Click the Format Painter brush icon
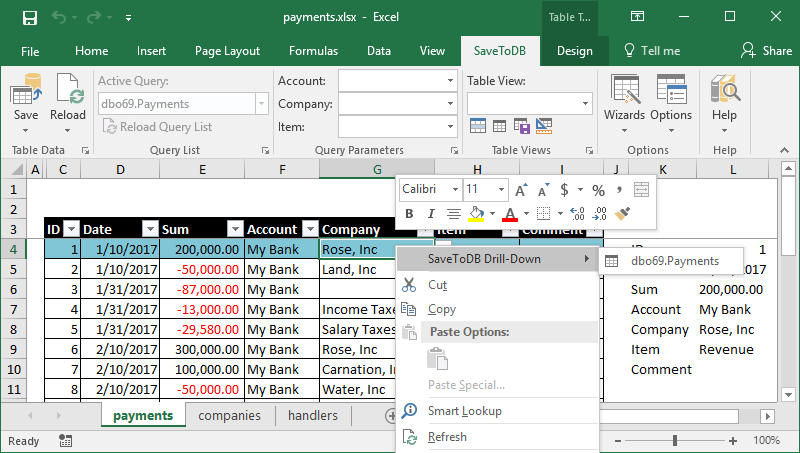The image size is (800, 453). [x=622, y=214]
